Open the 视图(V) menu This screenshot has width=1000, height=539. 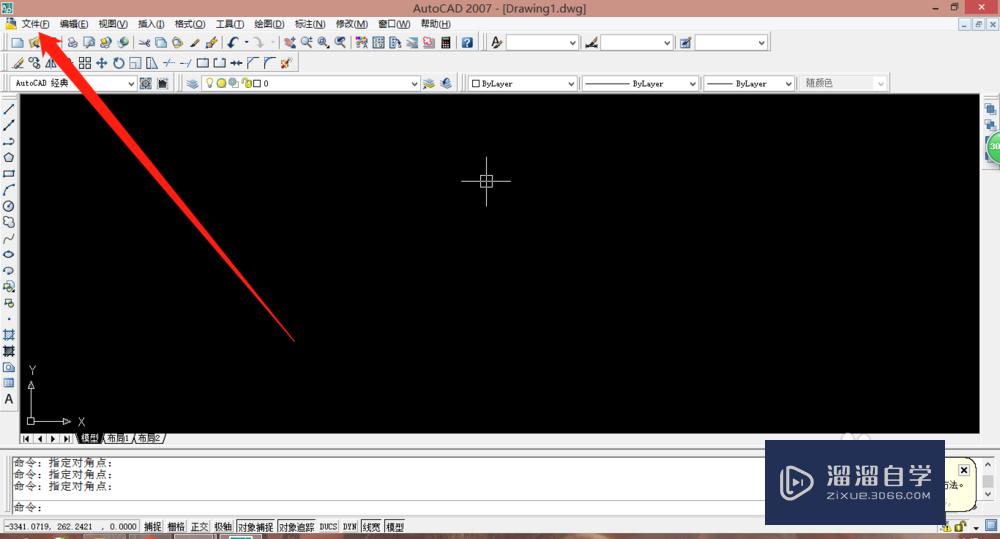[113, 24]
